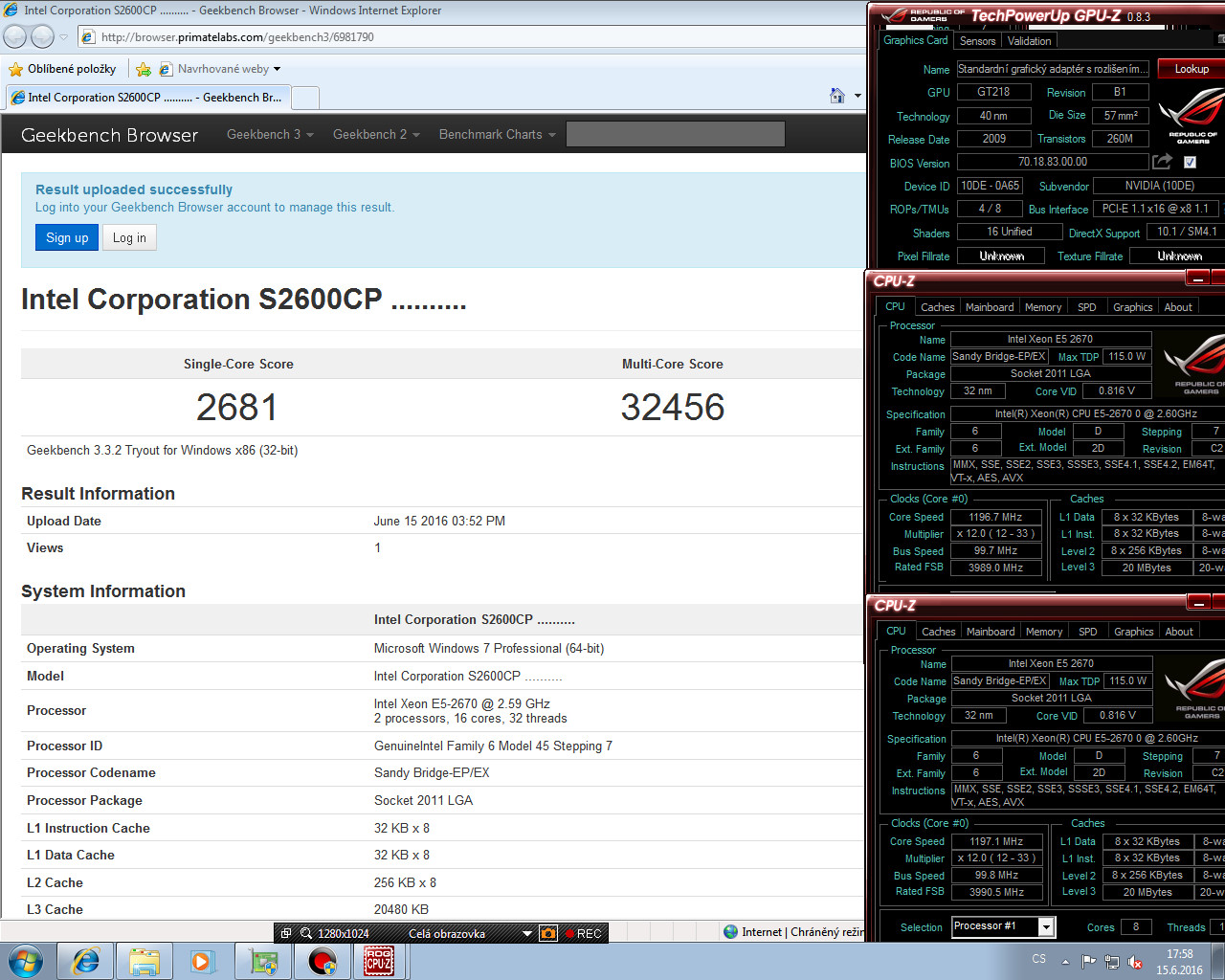Screen dimensions: 1225x980
Task: Open Graphics tab in CPU-Z showing 1197.1 MHz
Action: (1133, 632)
